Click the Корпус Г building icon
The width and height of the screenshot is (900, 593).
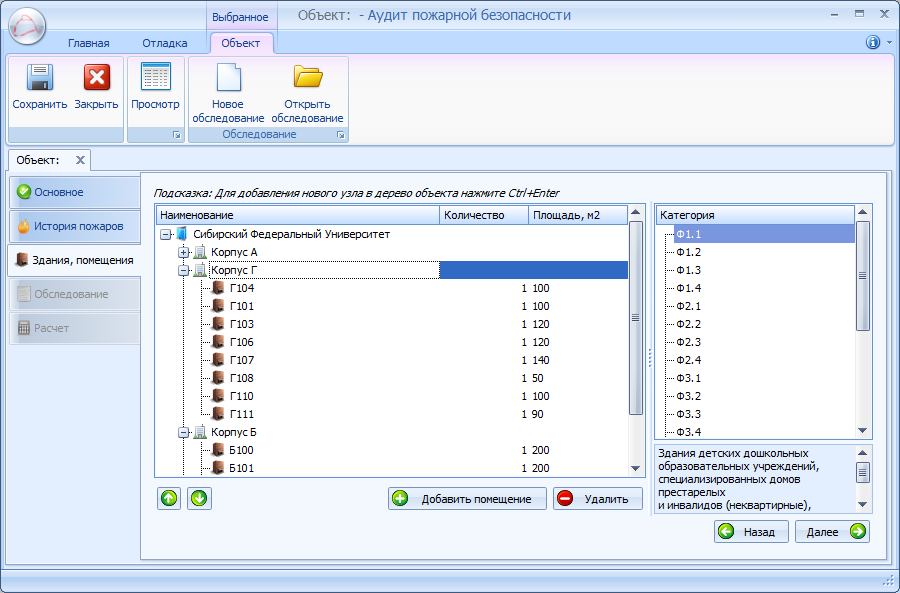point(200,270)
